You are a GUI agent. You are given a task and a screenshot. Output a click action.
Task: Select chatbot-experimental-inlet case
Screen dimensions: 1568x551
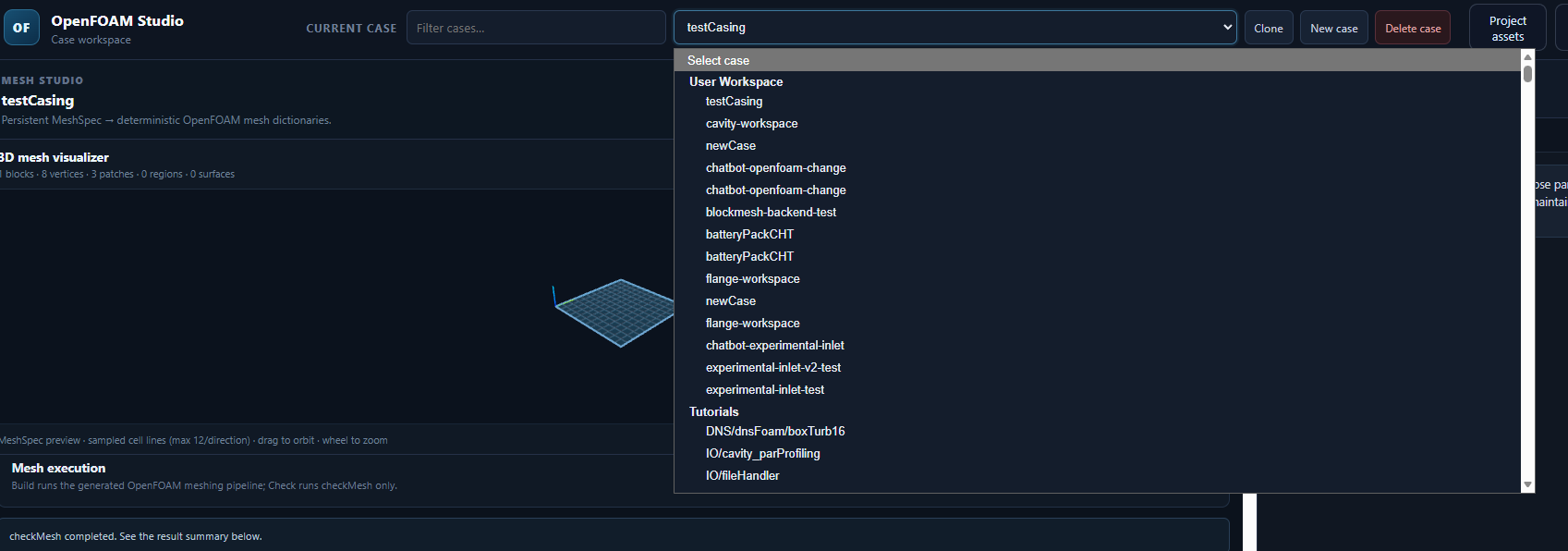[x=1098, y=345]
